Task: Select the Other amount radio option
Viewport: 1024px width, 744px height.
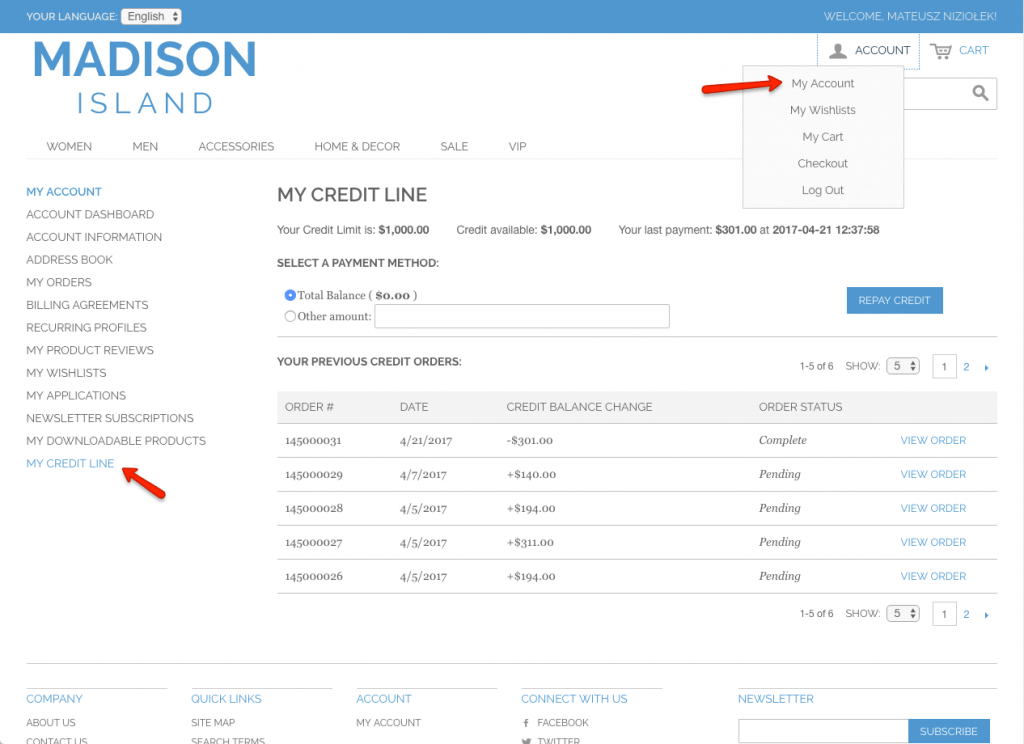Action: click(x=290, y=316)
